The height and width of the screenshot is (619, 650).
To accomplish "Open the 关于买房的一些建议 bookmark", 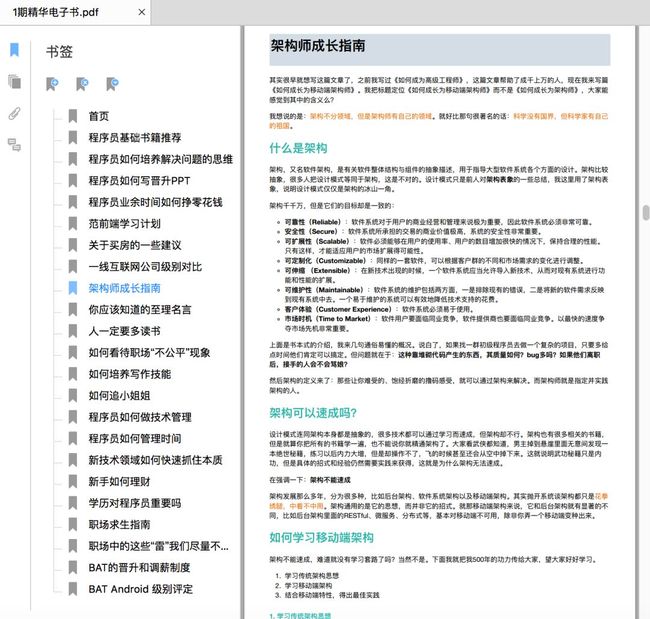I will tap(135, 245).
